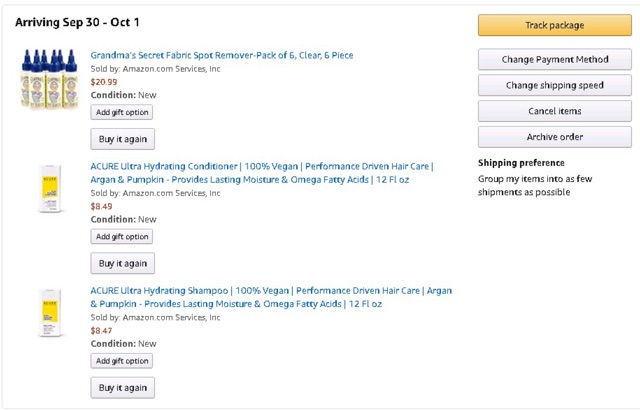Click the ACURE Conditioner bottle thumbnail
The image size is (640, 410).
click(50, 188)
